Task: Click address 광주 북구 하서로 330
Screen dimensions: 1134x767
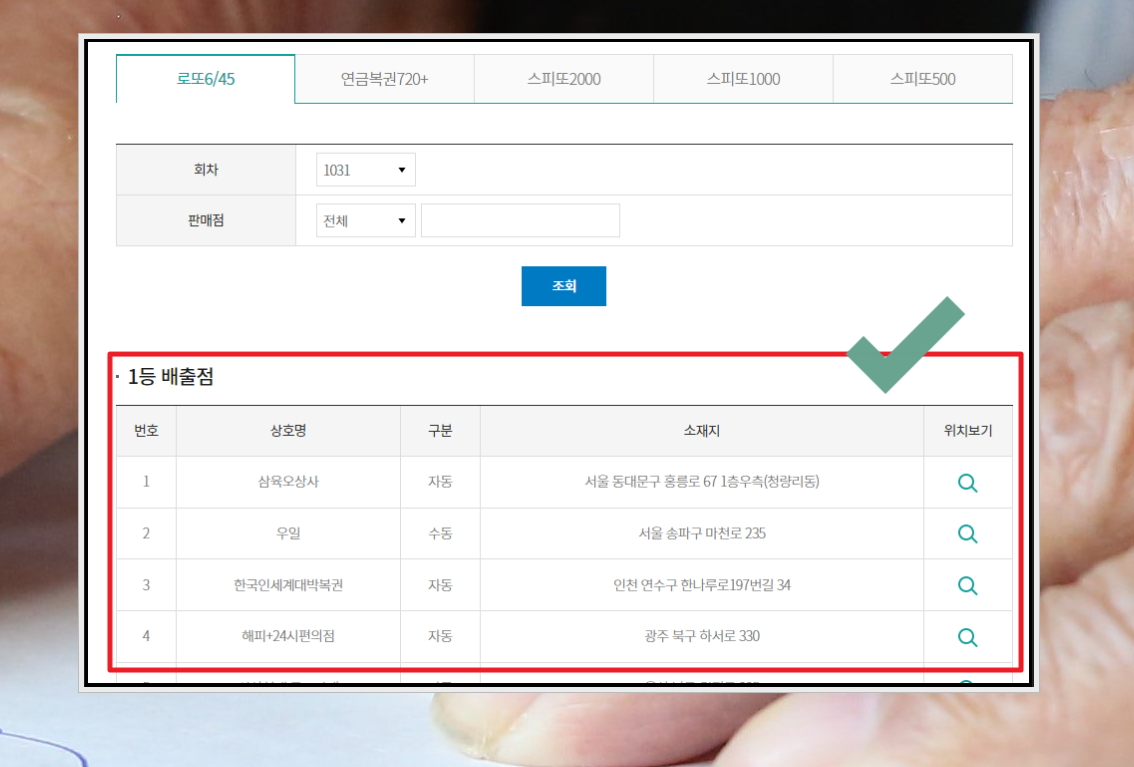Action: tap(702, 636)
